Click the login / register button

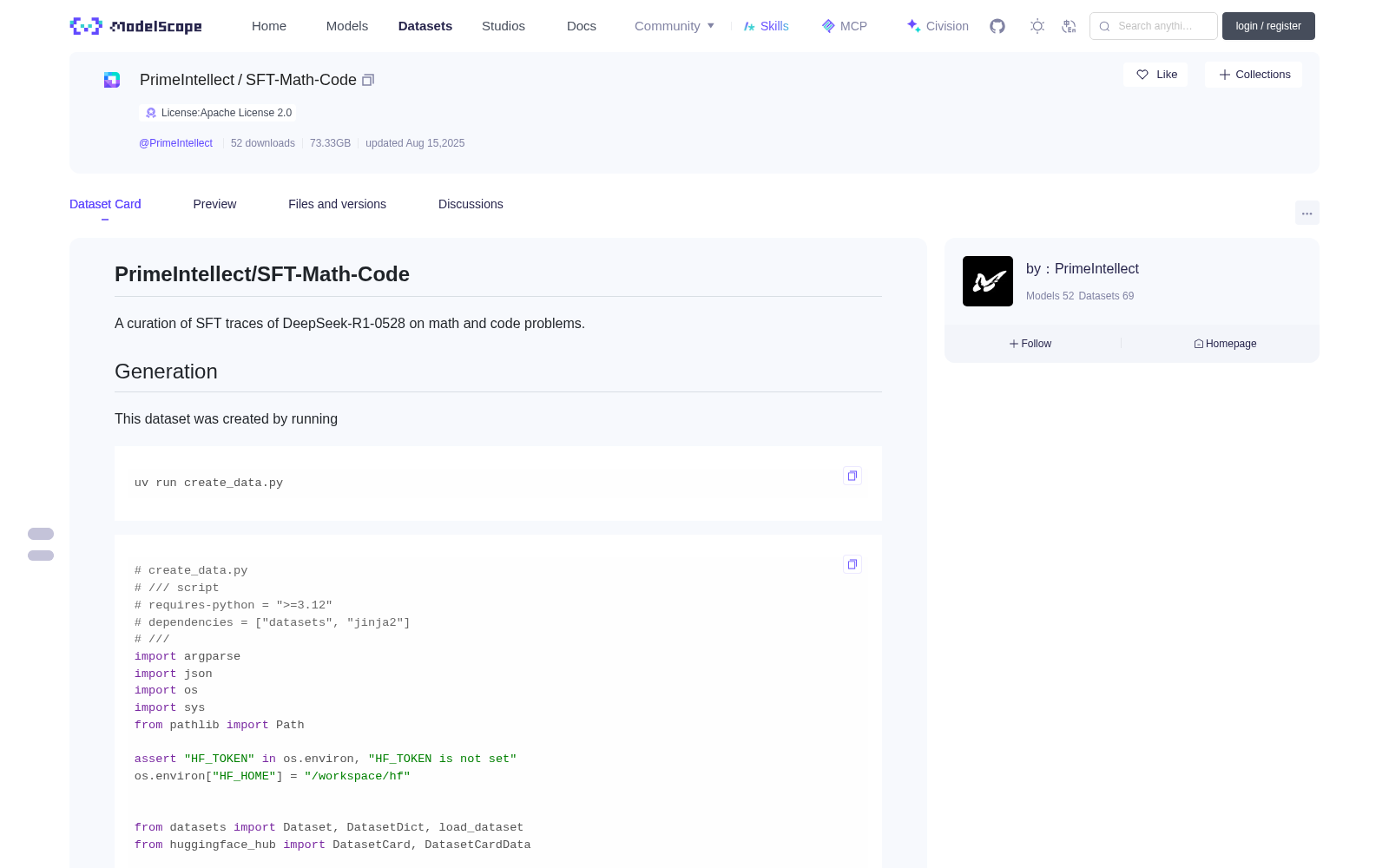1268,26
